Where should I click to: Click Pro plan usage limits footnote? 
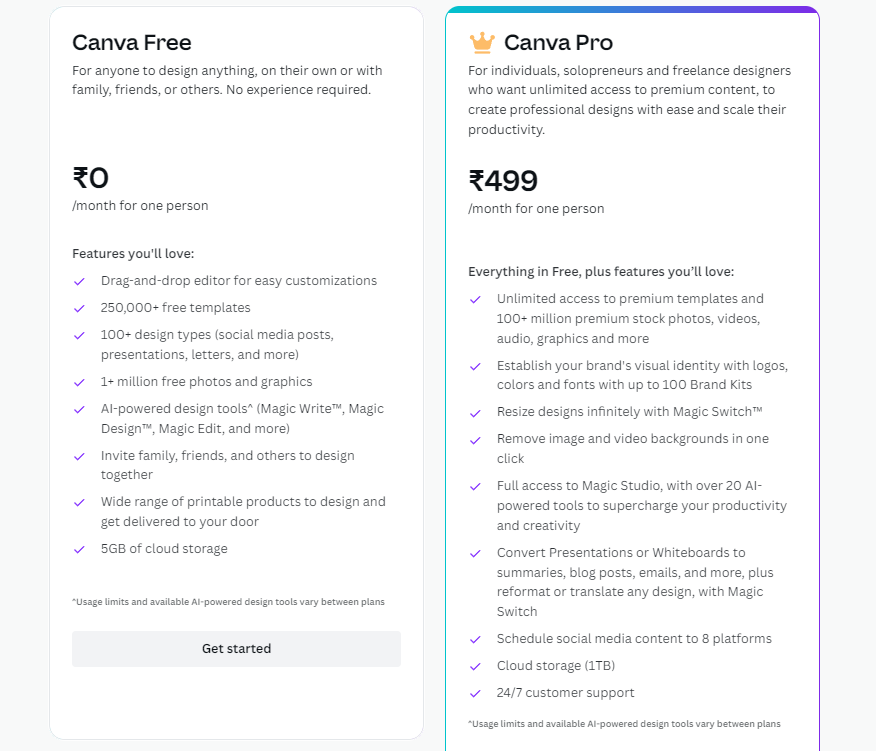(624, 724)
